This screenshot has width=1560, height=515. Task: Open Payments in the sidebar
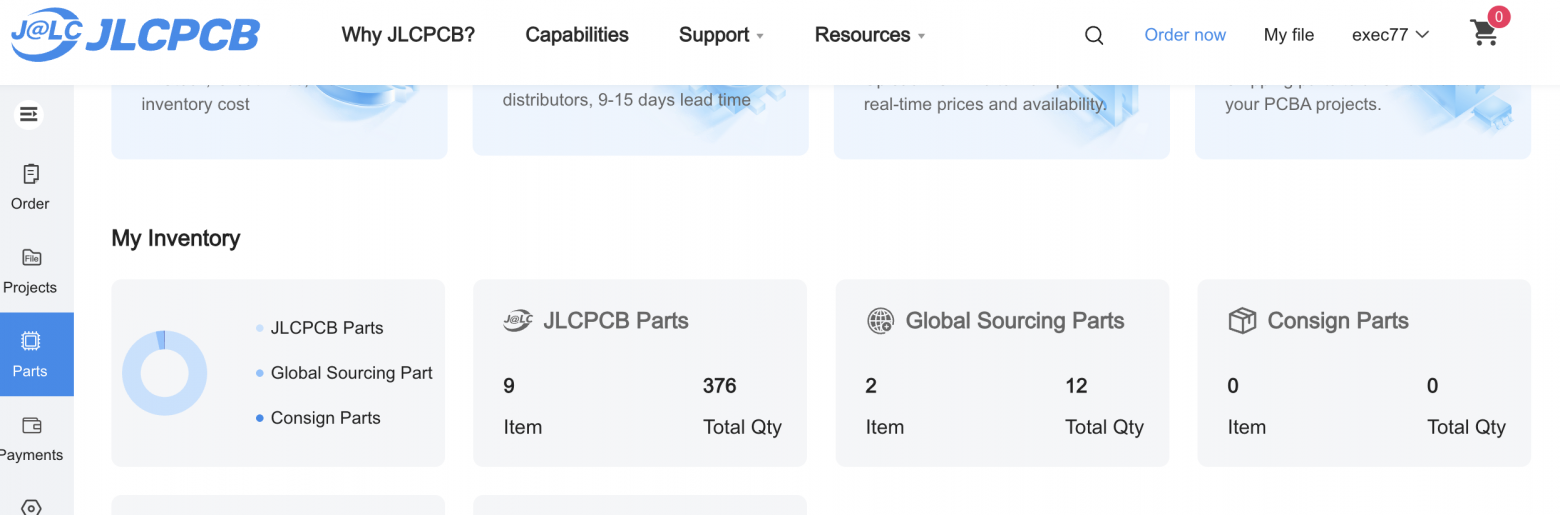tap(30, 439)
